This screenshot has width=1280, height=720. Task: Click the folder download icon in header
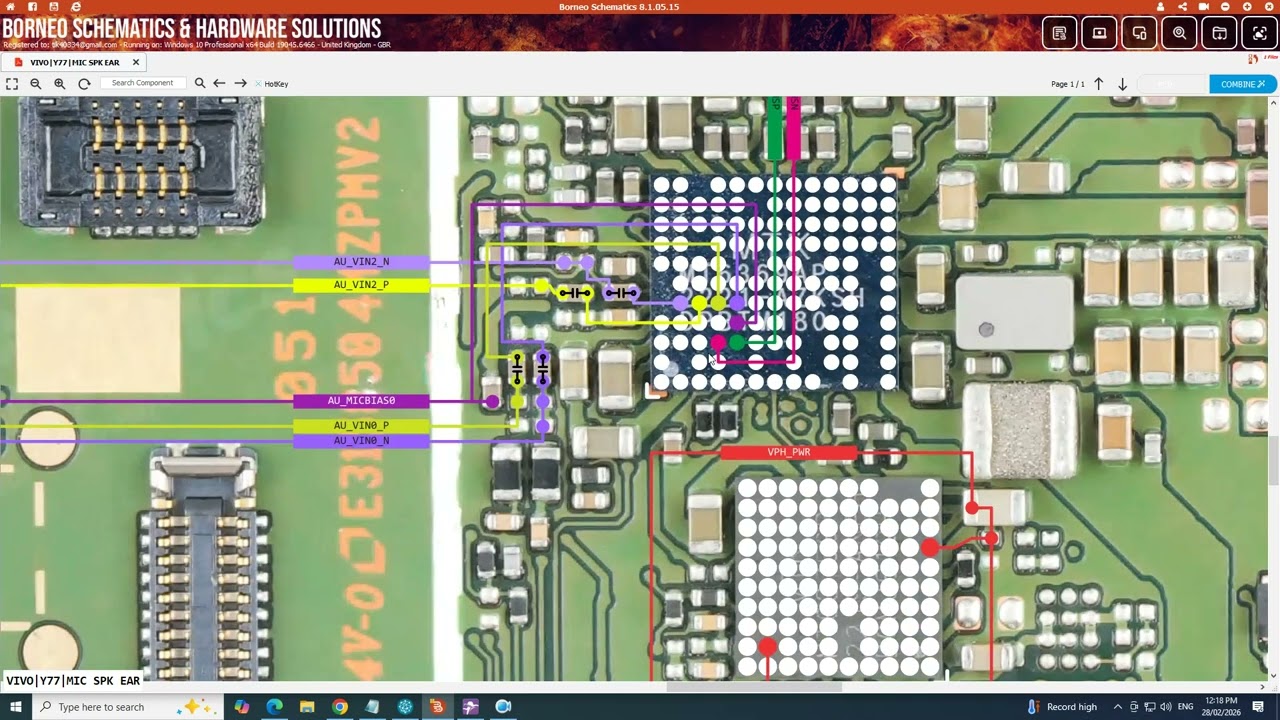tap(1219, 32)
